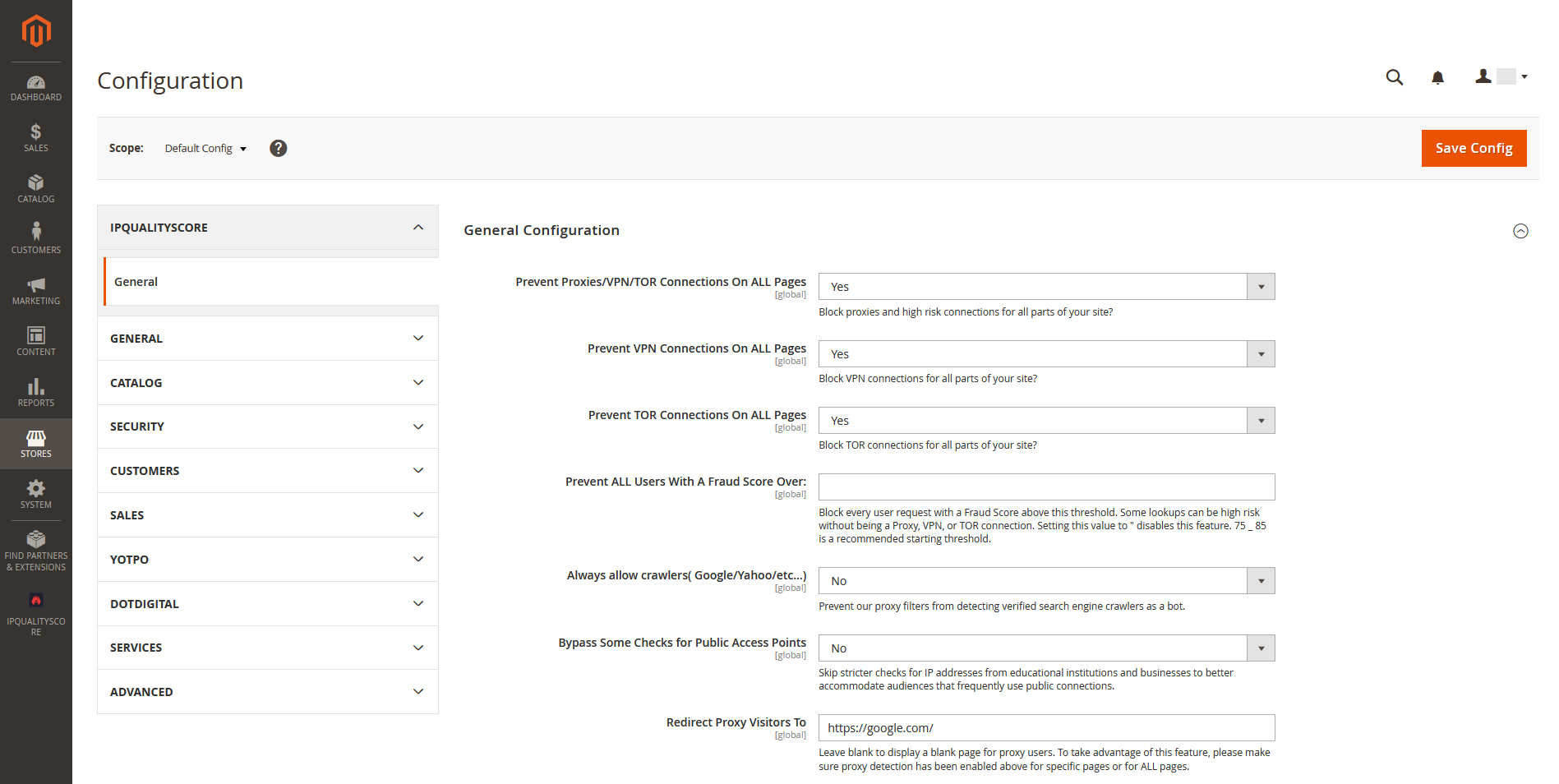Click the Redirect Proxy Visitors To field
Viewport: 1559px width, 784px height.
coord(1046,728)
